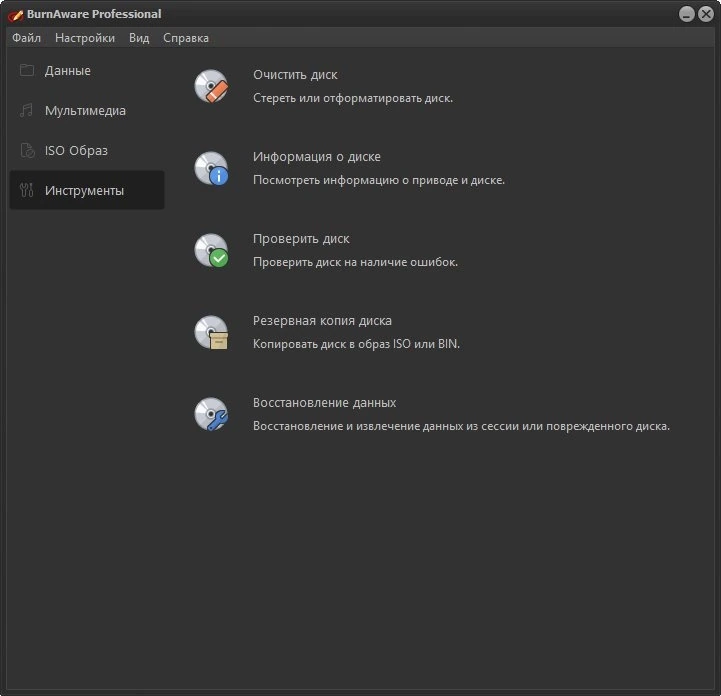Image resolution: width=721 pixels, height=696 pixels.
Task: Click 'Посмотреть информацию о приводе и диске.' text
Action: coord(379,180)
